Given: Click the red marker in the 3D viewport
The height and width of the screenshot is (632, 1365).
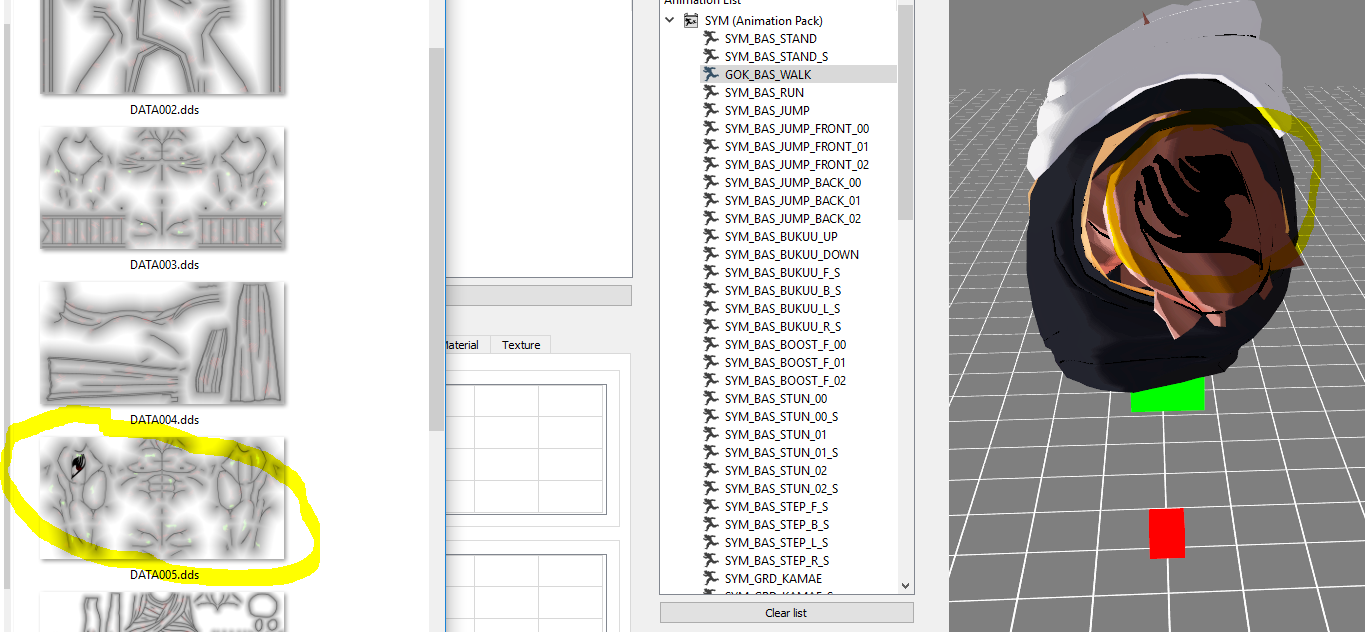Looking at the screenshot, I should (1166, 533).
